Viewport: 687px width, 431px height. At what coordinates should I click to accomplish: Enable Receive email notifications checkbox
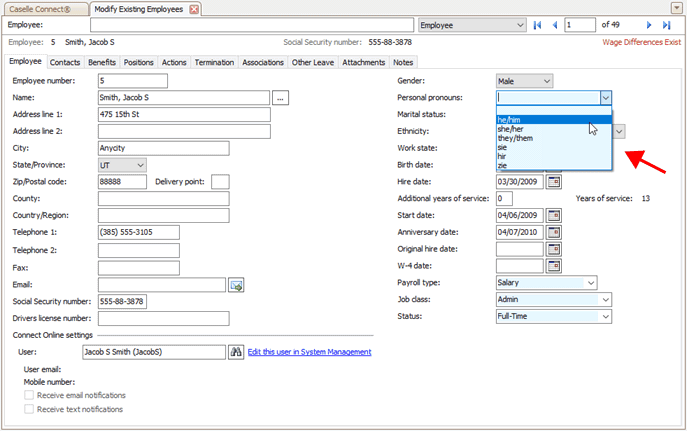click(29, 396)
